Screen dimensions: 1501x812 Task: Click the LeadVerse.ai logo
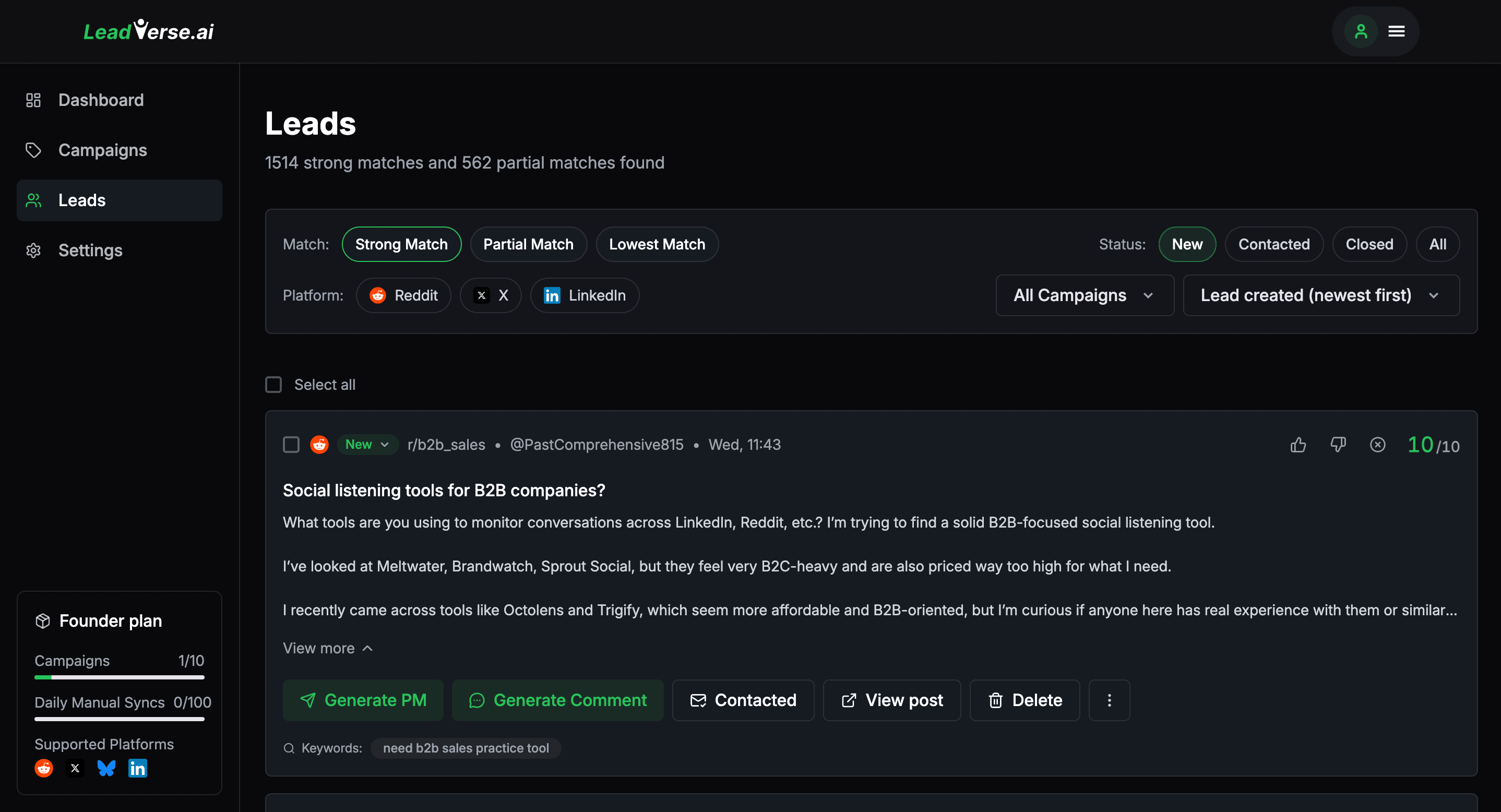[x=149, y=31]
